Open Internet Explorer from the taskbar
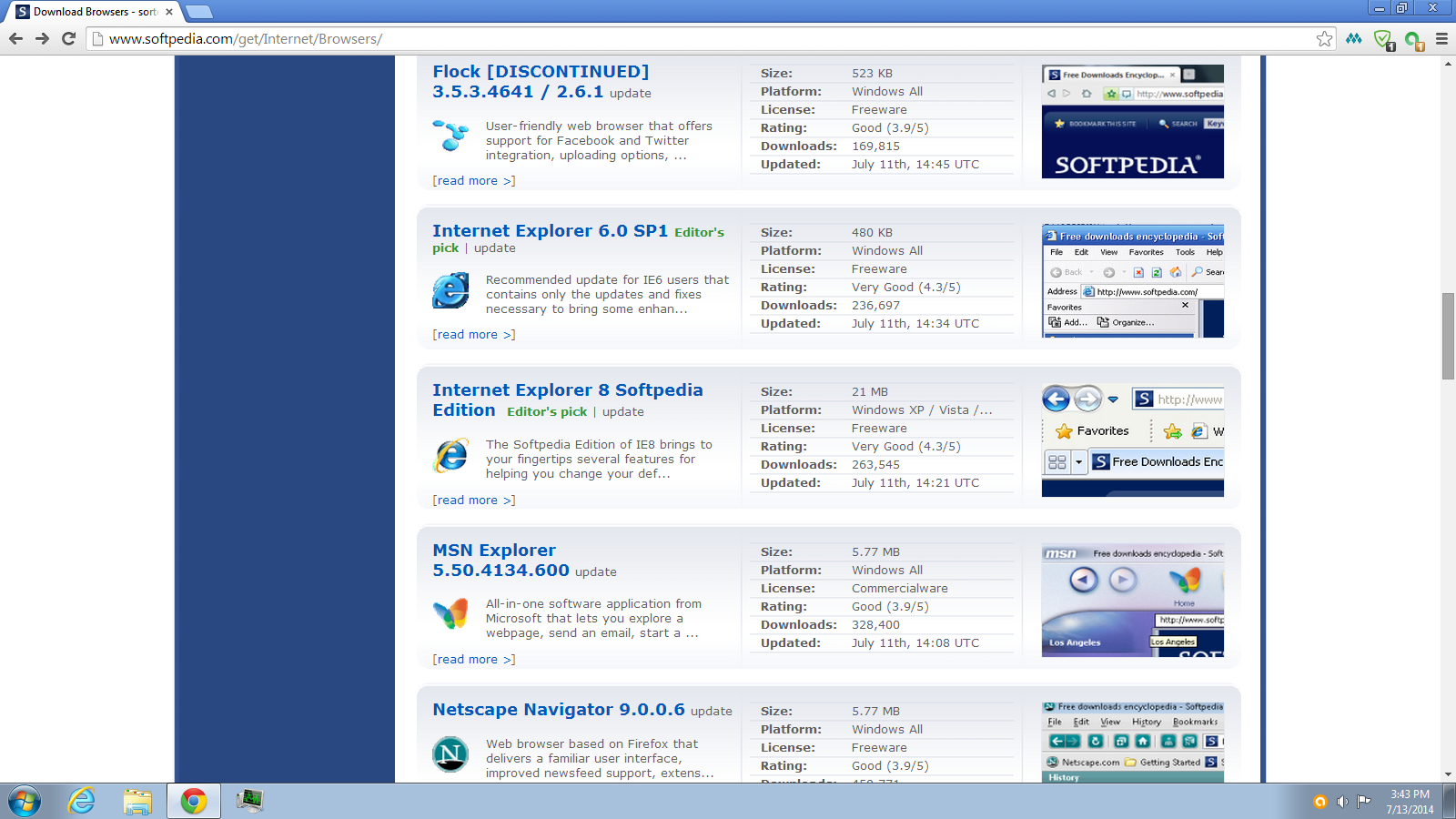This screenshot has height=819, width=1456. click(82, 801)
